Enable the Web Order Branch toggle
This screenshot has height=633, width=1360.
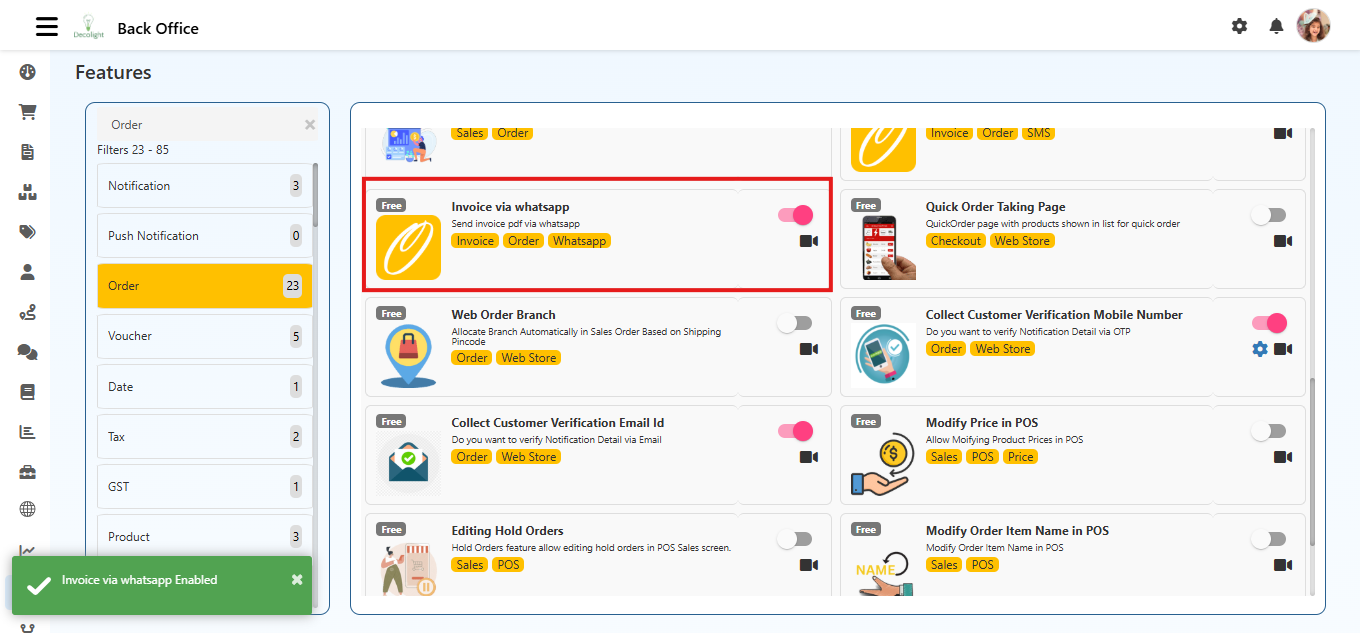tap(795, 323)
